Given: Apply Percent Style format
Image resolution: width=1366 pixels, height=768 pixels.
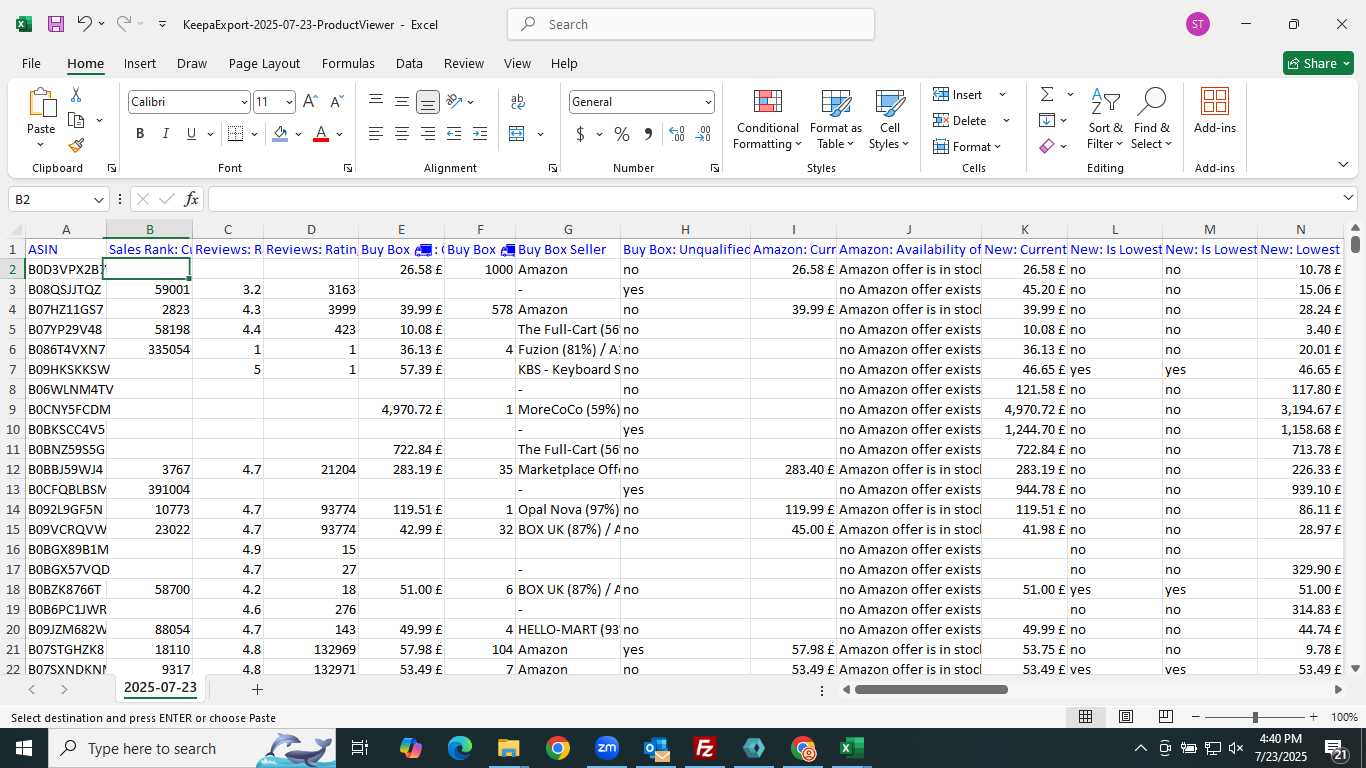Looking at the screenshot, I should (622, 134).
